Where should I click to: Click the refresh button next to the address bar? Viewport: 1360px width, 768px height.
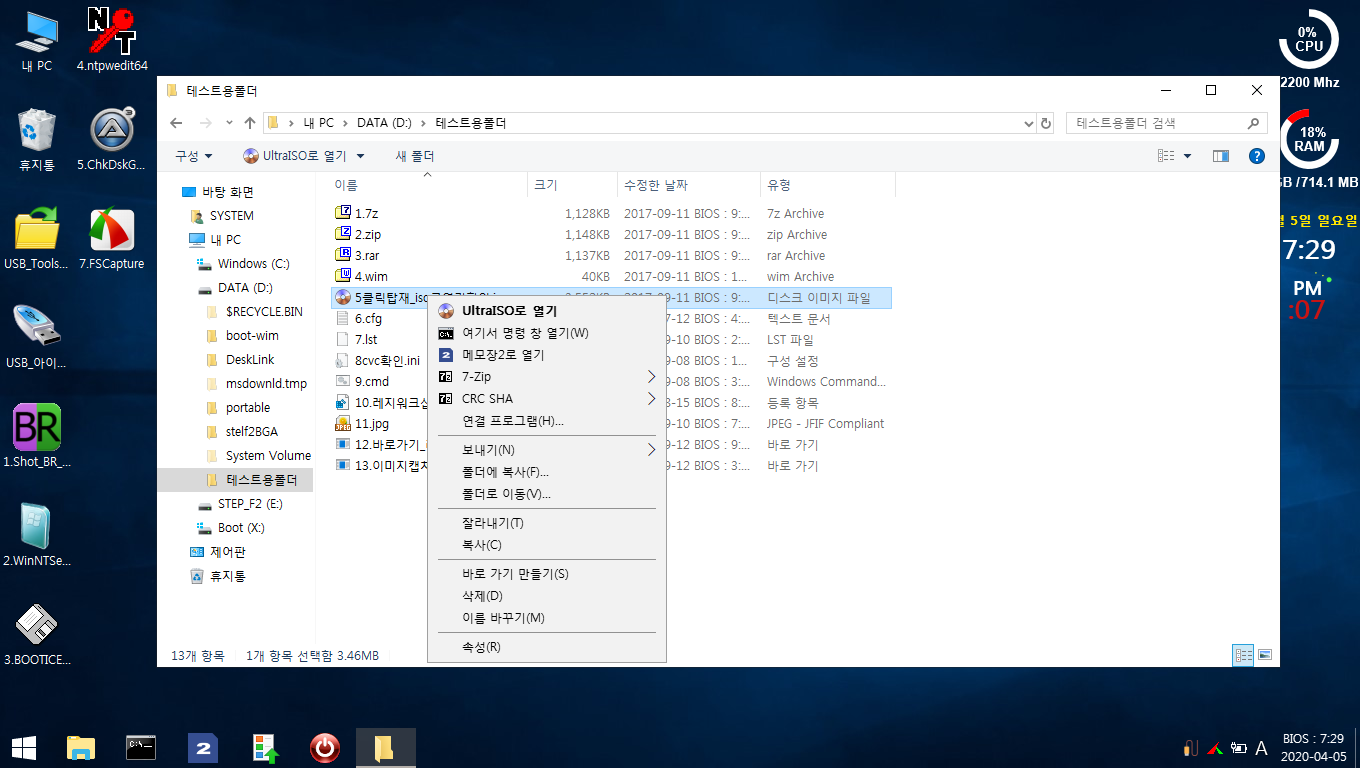point(1046,123)
